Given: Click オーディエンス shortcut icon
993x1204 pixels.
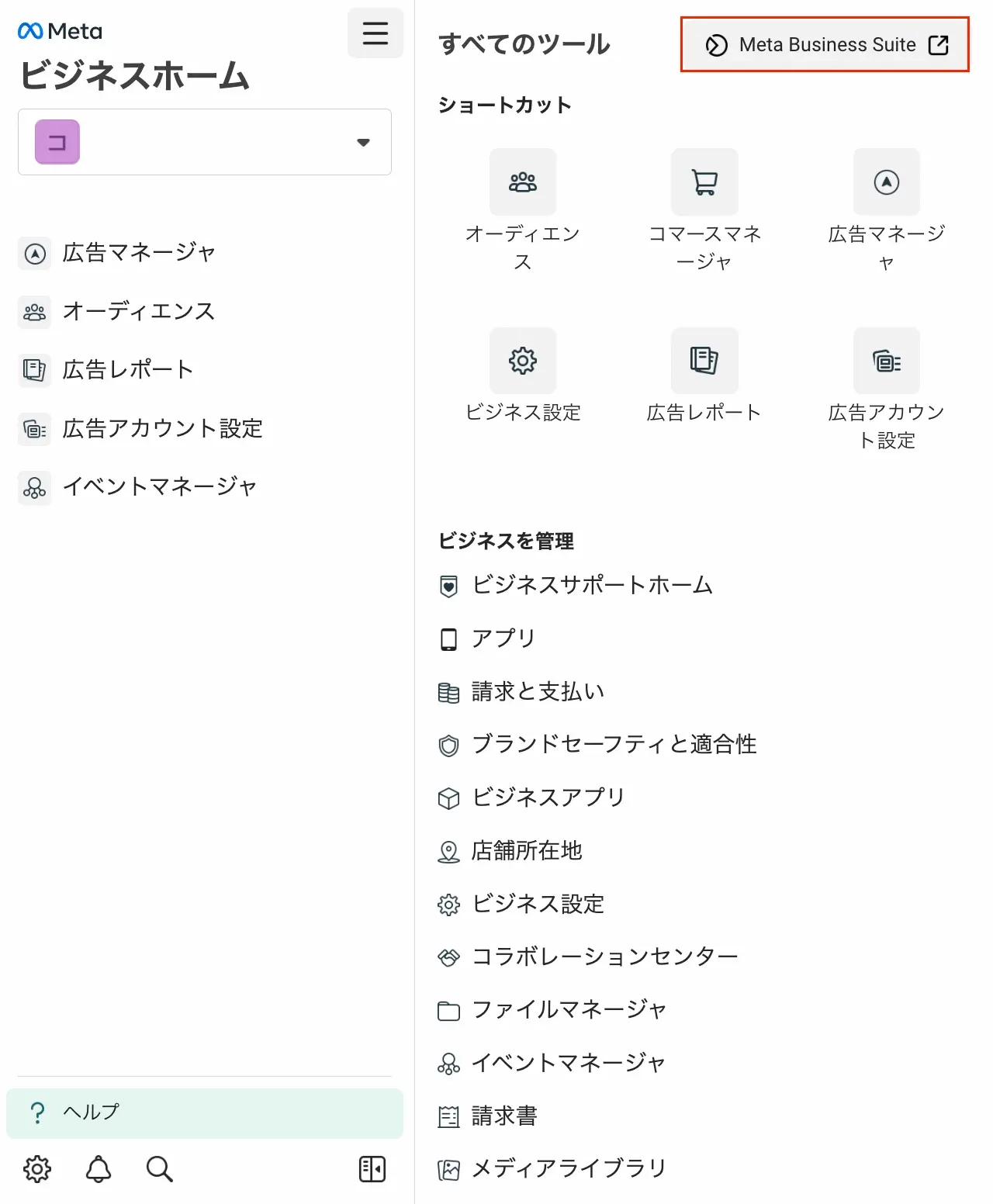Looking at the screenshot, I should [523, 182].
